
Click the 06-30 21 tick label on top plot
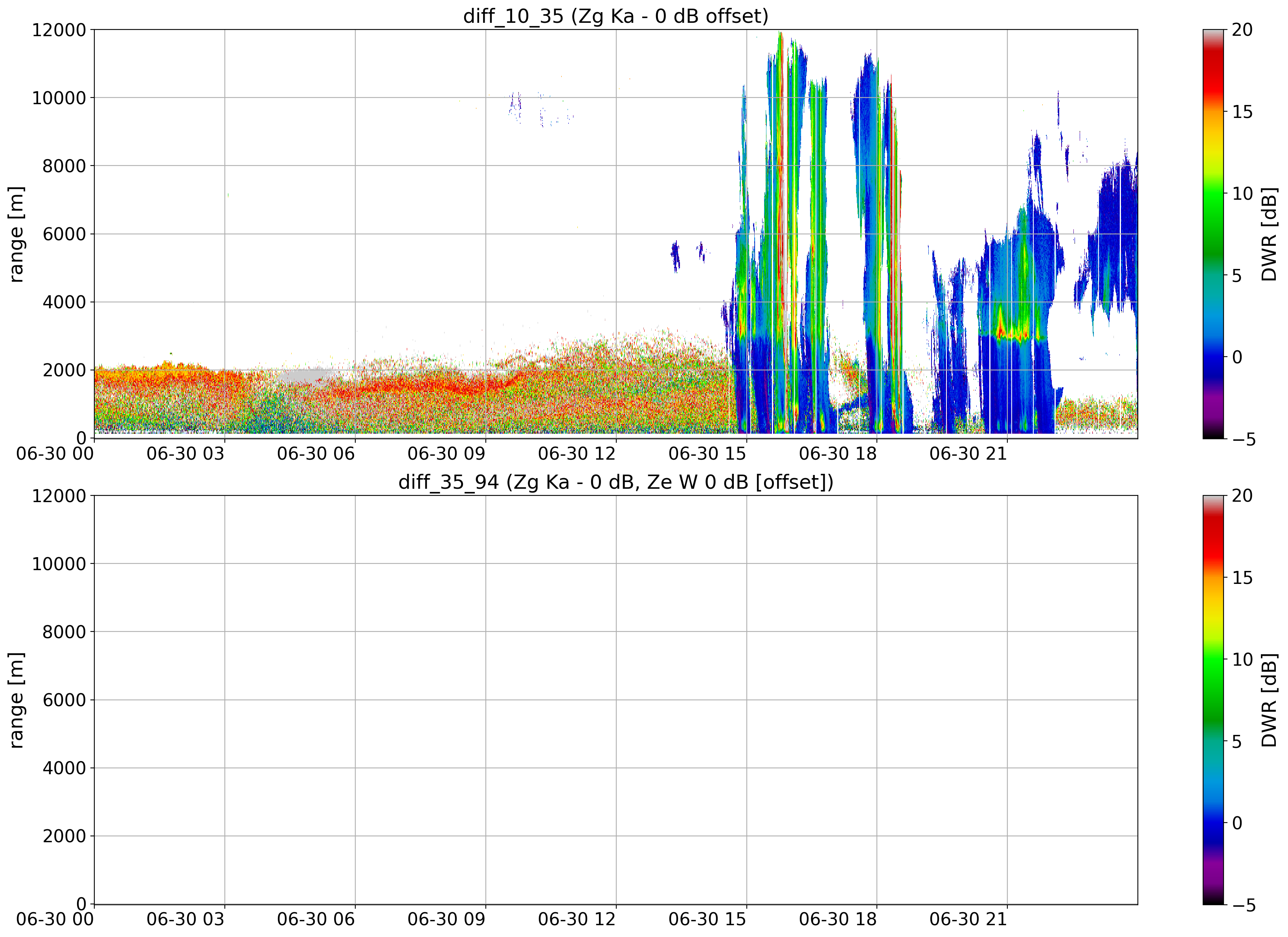pos(968,453)
